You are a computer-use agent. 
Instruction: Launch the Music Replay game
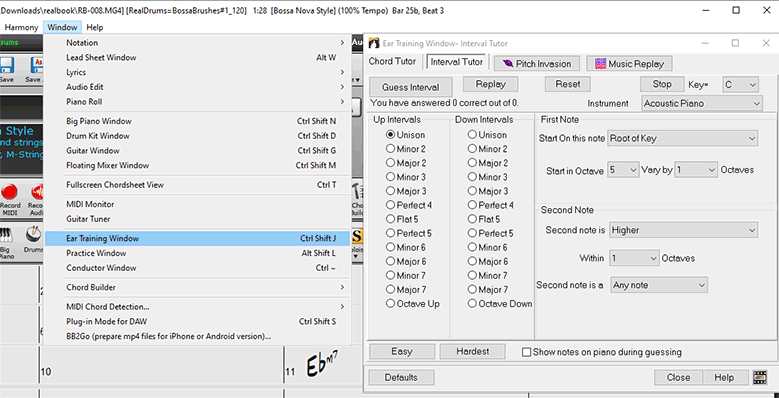630,64
